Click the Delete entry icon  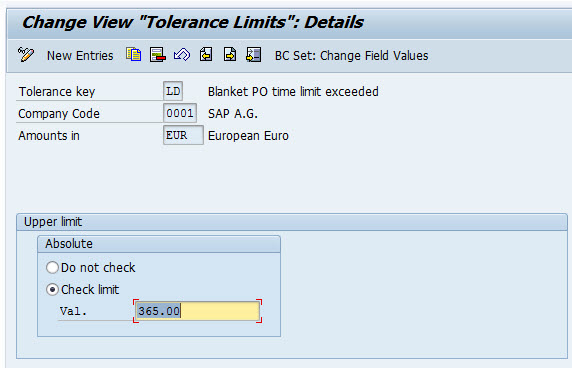click(158, 55)
